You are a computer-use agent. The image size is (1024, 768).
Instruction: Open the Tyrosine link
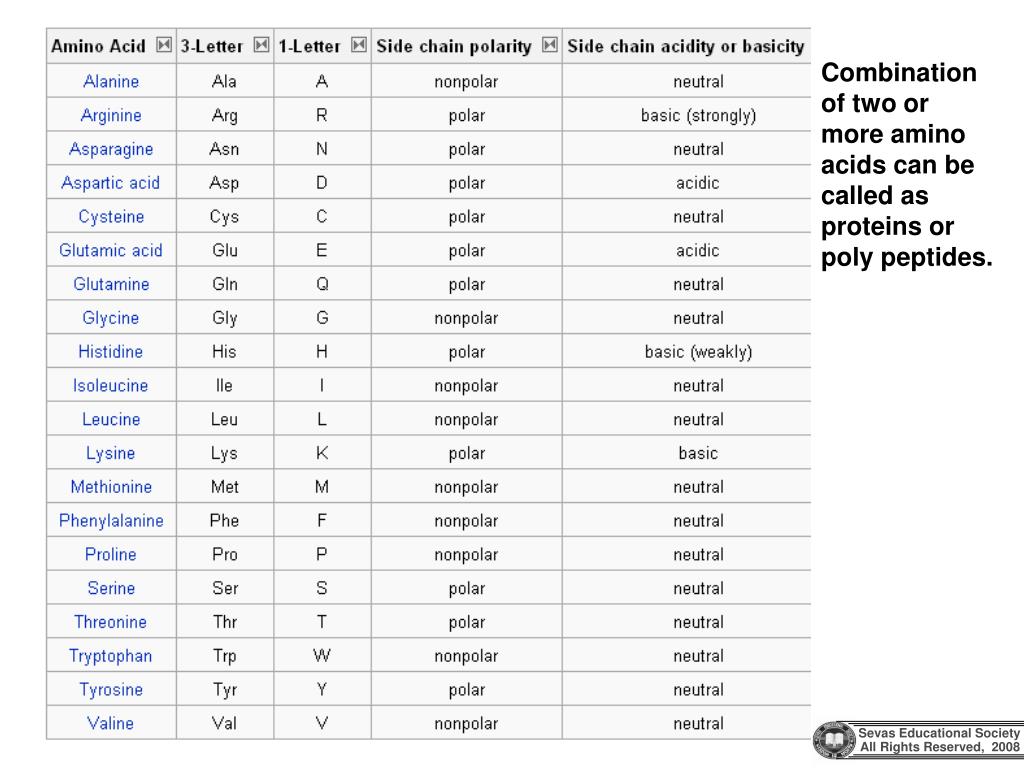click(110, 690)
